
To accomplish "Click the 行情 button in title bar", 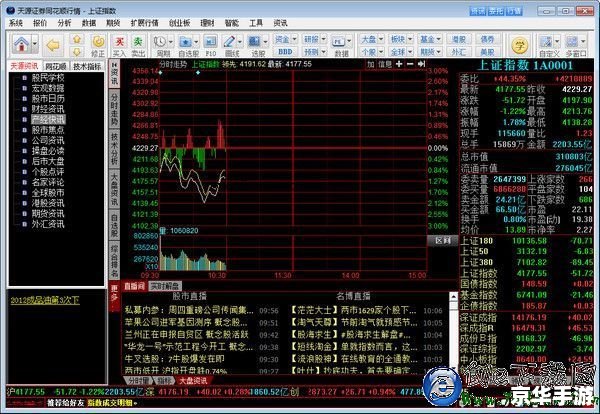I will (x=514, y=11).
